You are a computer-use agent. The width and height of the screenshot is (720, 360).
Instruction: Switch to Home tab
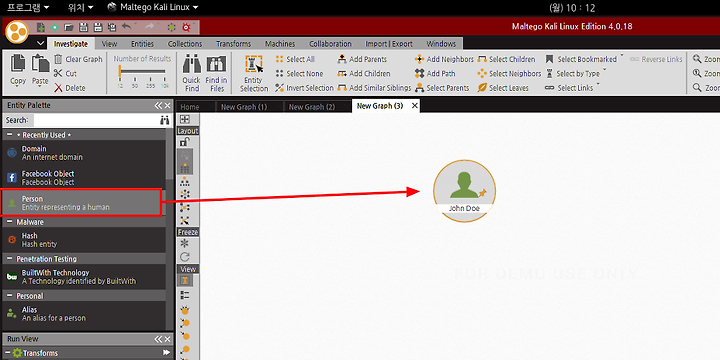[x=190, y=107]
